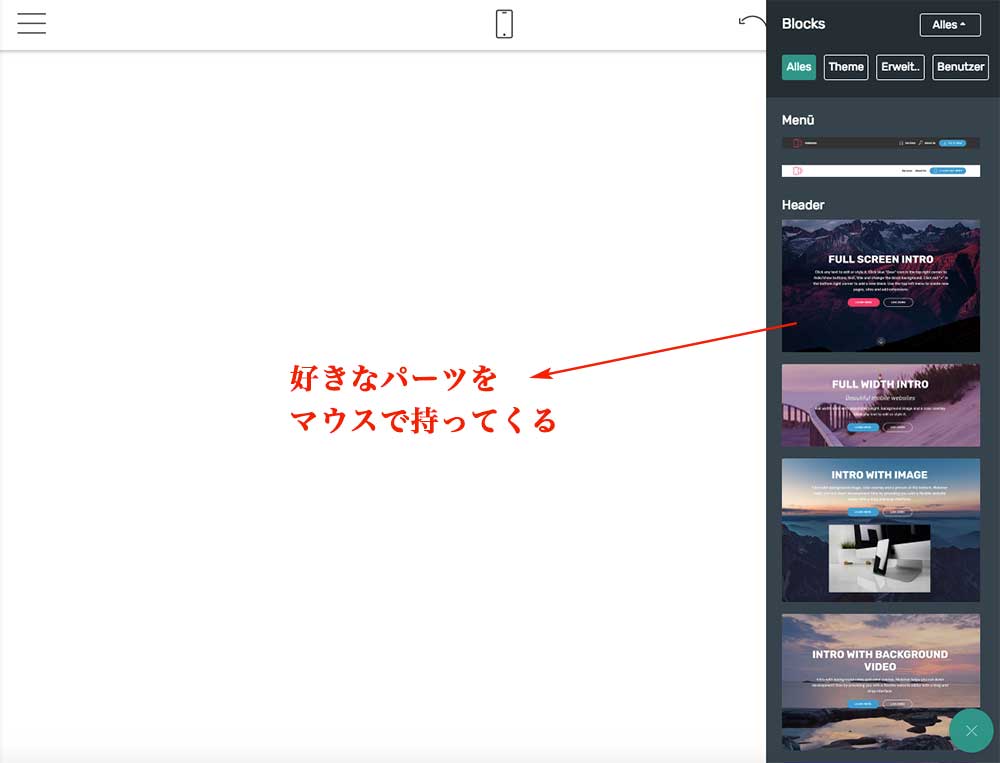Choose the Full Screen Intro header block
This screenshot has width=1000, height=763.
[x=880, y=285]
